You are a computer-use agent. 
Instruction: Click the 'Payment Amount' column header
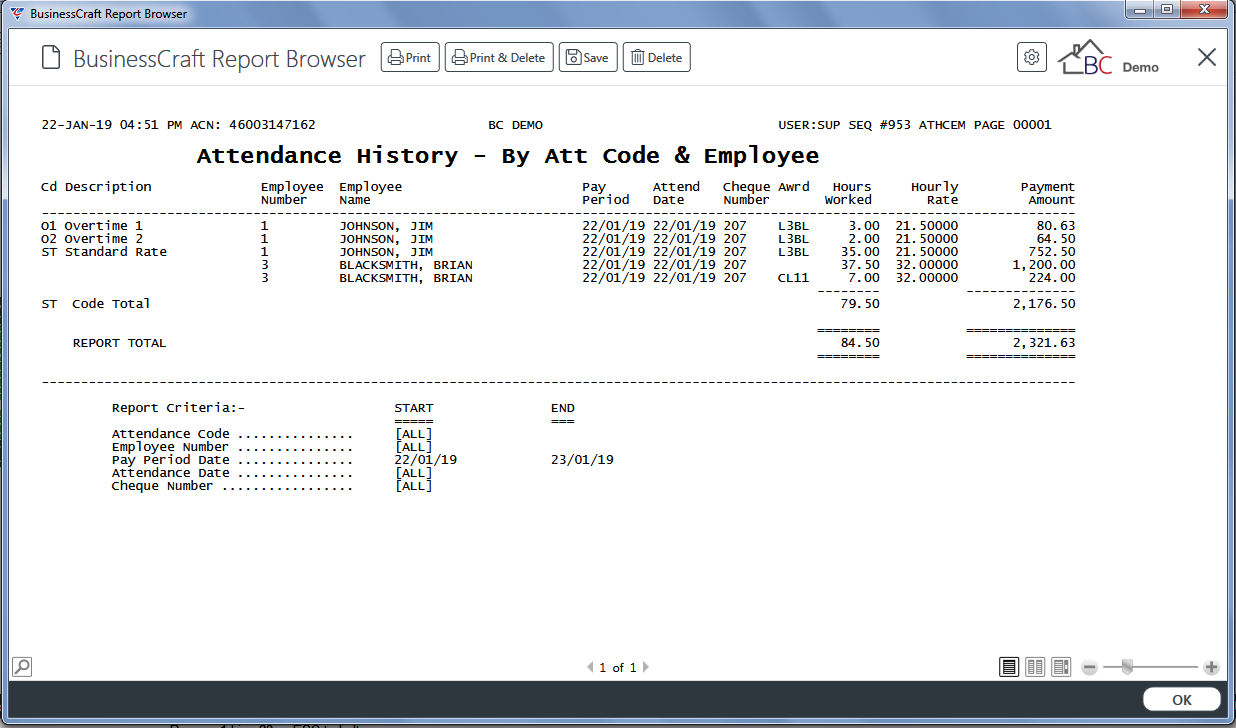(1047, 193)
